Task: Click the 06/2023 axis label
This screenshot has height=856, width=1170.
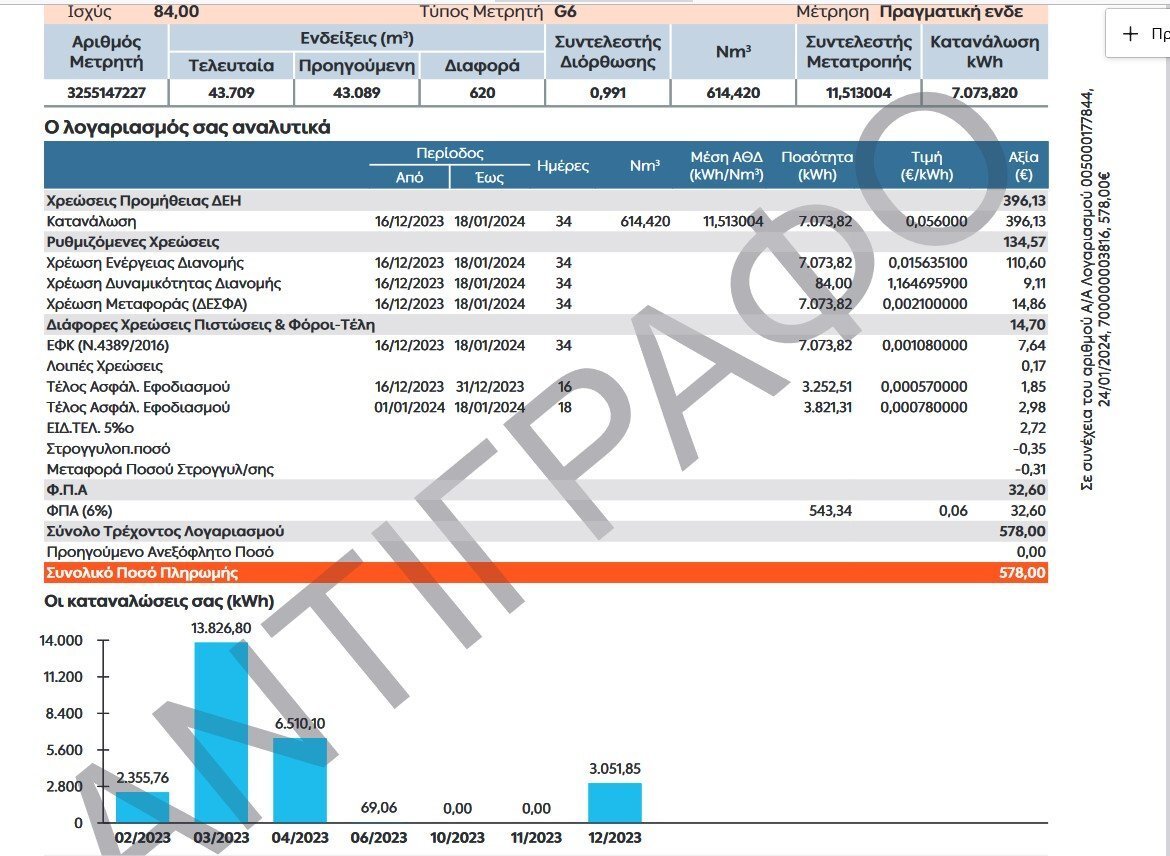Action: click(x=379, y=838)
